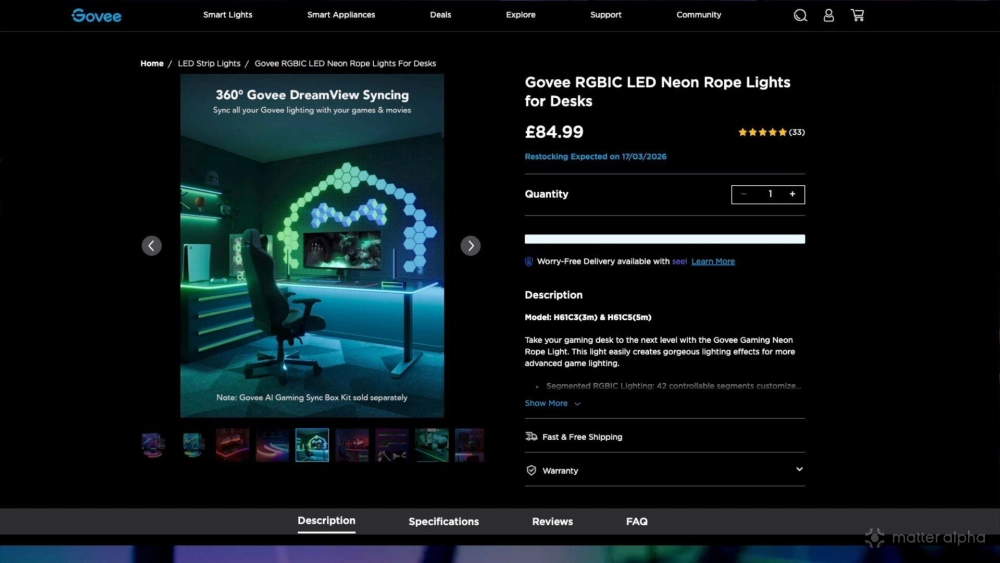Open the user account icon
The image size is (1000, 563).
pos(828,15)
